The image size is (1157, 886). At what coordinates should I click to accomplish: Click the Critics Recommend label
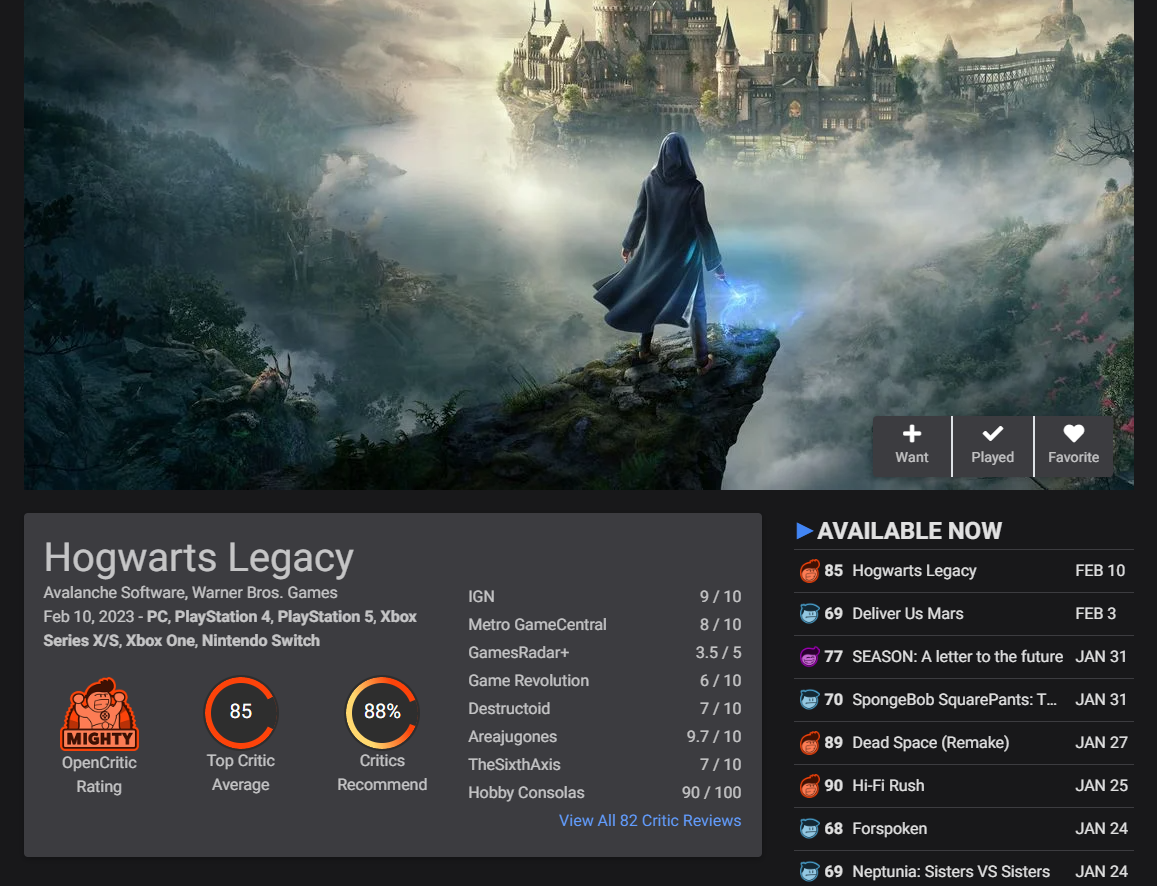point(382,772)
